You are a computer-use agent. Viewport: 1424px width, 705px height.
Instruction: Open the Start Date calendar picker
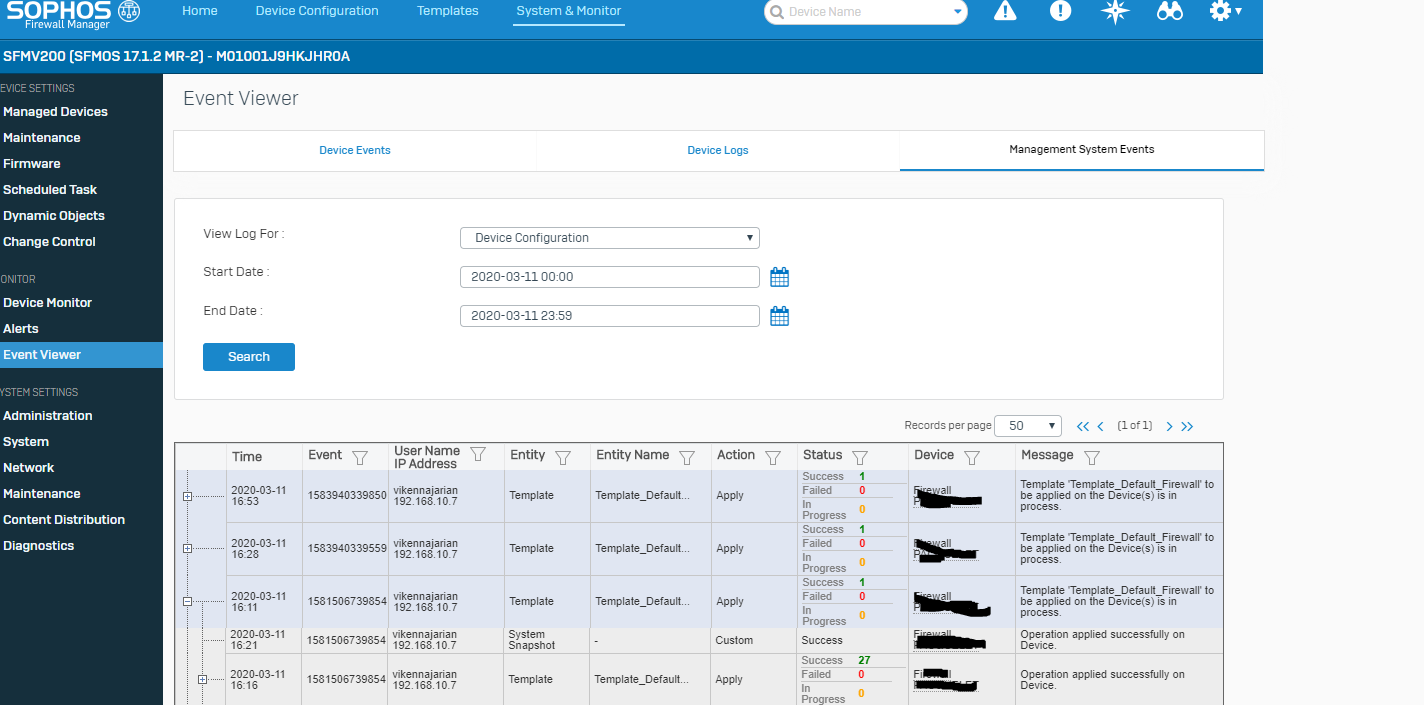pyautogui.click(x=780, y=277)
